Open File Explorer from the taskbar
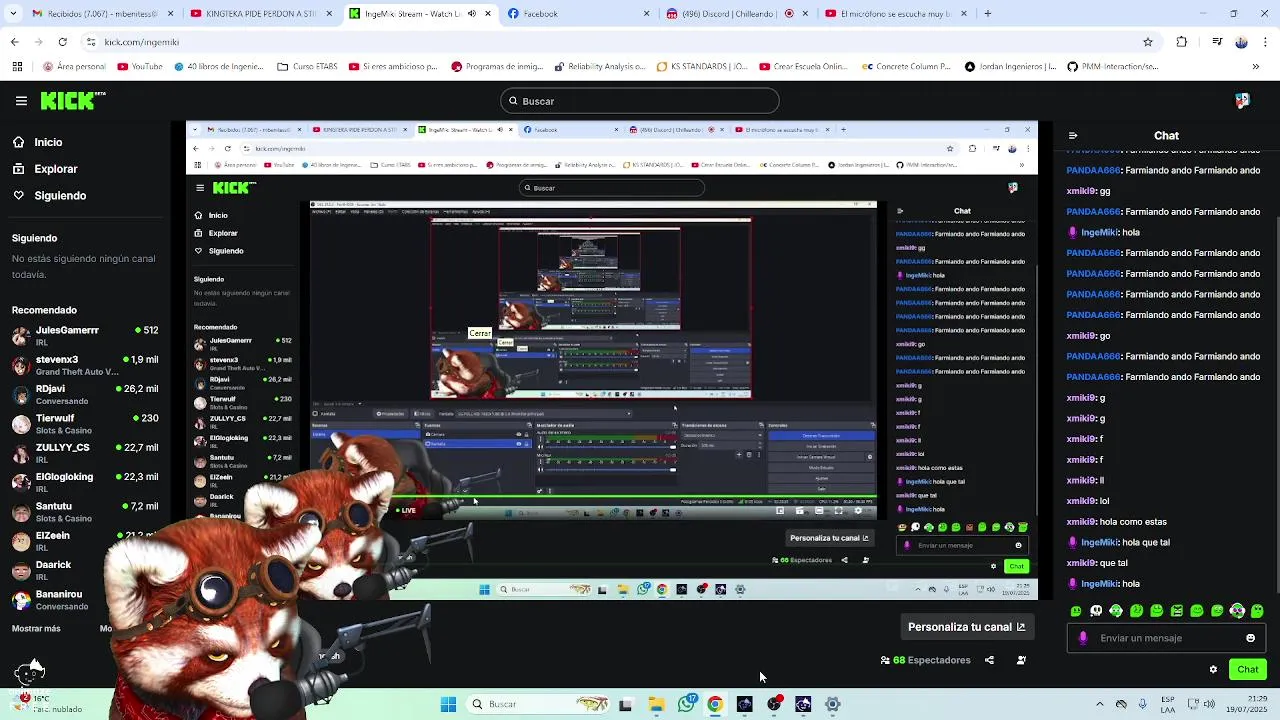1280x720 pixels. (x=656, y=704)
